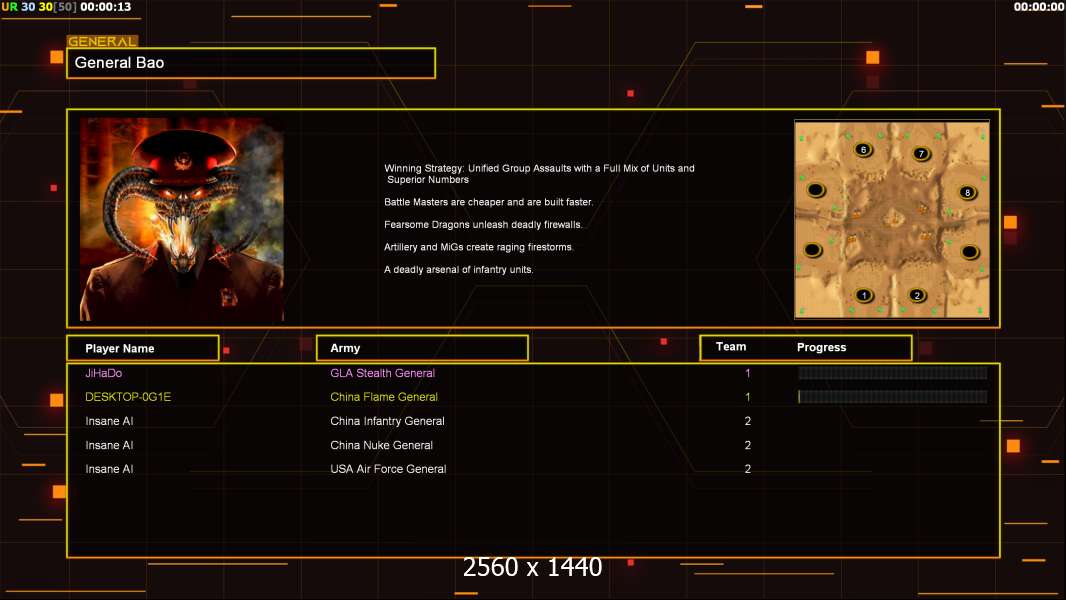1066x600 pixels.
Task: Click the China Flame General army entry
Action: (383, 397)
